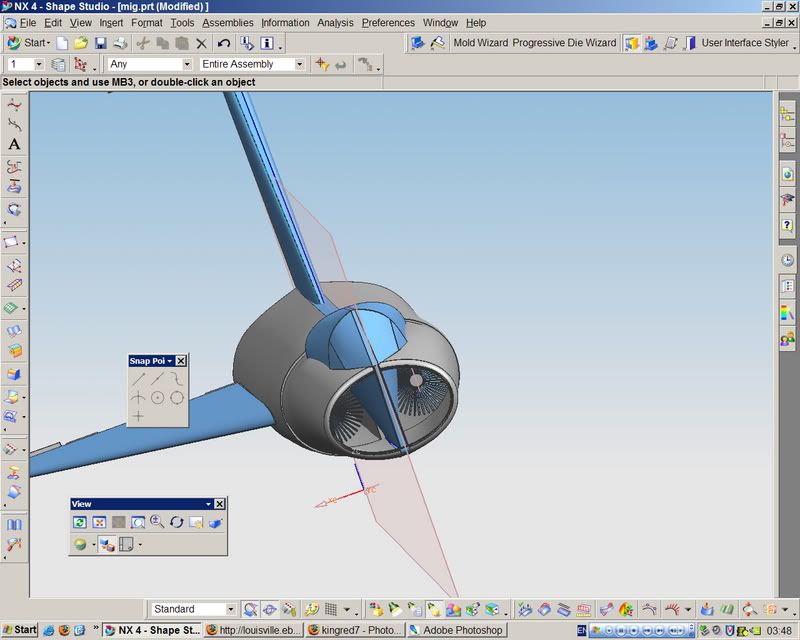Click the Refresh icon in View toolbar
Screen dimensions: 800x640
[80, 522]
